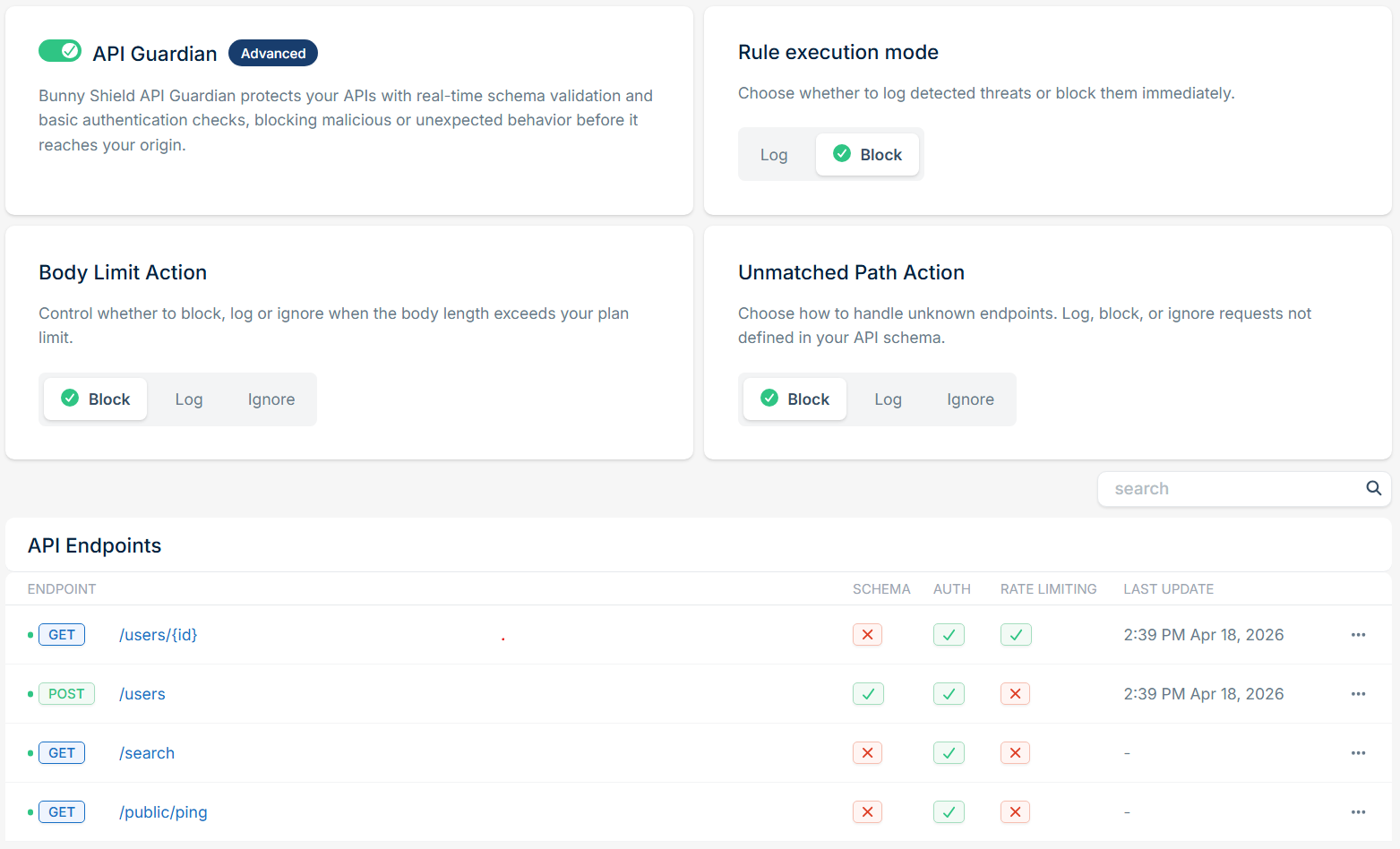Click rate limiting X icon for /public/ping
The image size is (1400, 849).
tap(1015, 812)
